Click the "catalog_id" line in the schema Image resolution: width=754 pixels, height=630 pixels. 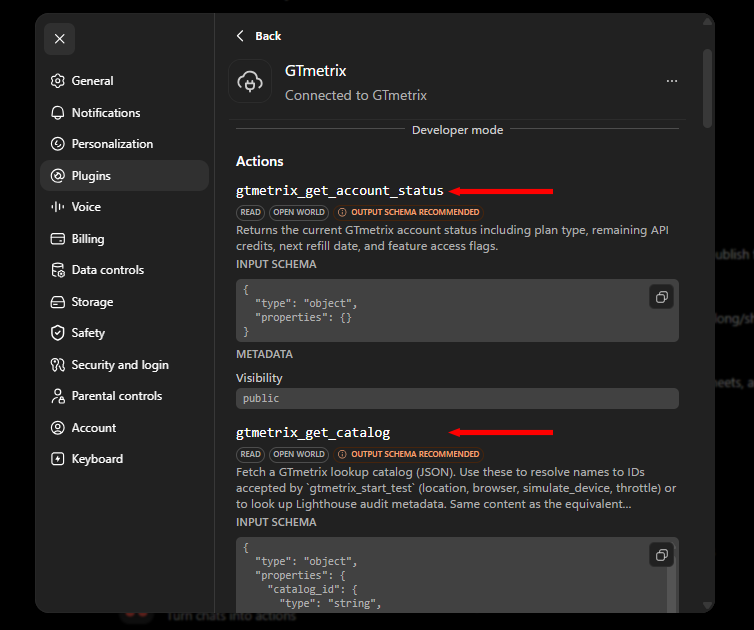tap(312, 590)
